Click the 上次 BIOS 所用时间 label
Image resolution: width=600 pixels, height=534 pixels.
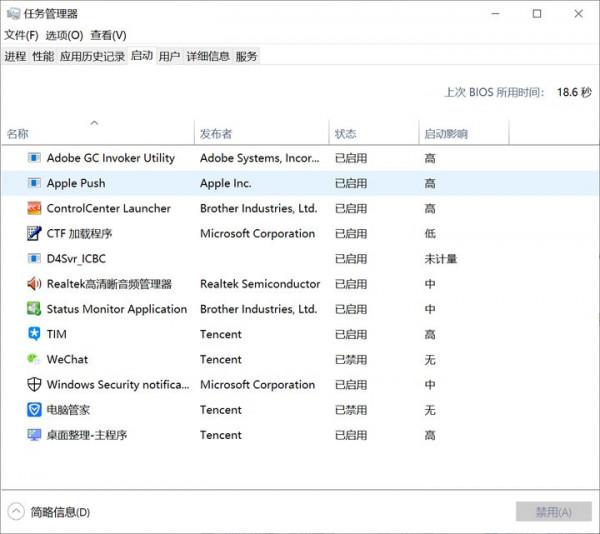click(x=494, y=92)
